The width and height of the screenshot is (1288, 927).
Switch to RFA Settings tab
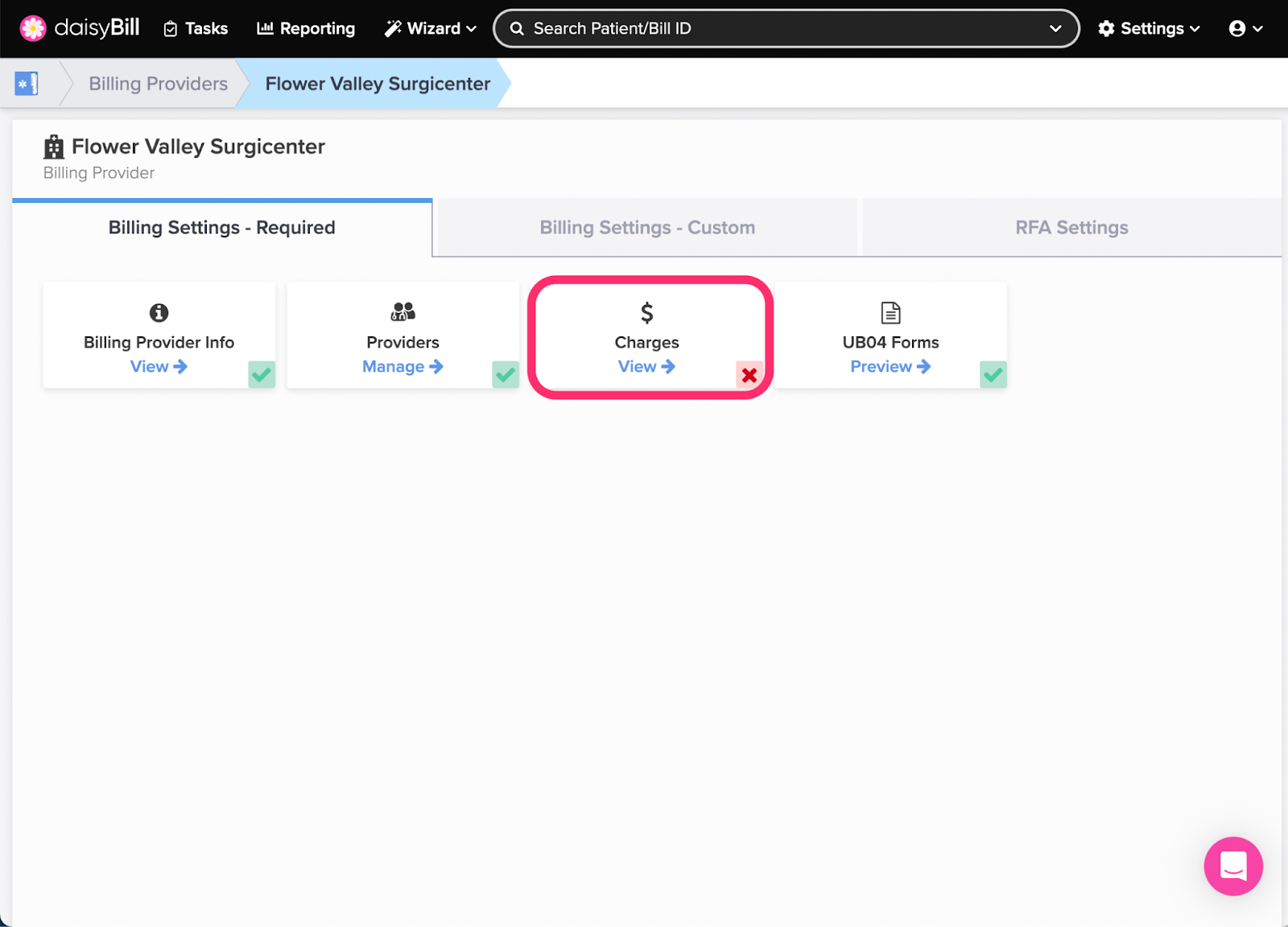pyautogui.click(x=1071, y=228)
